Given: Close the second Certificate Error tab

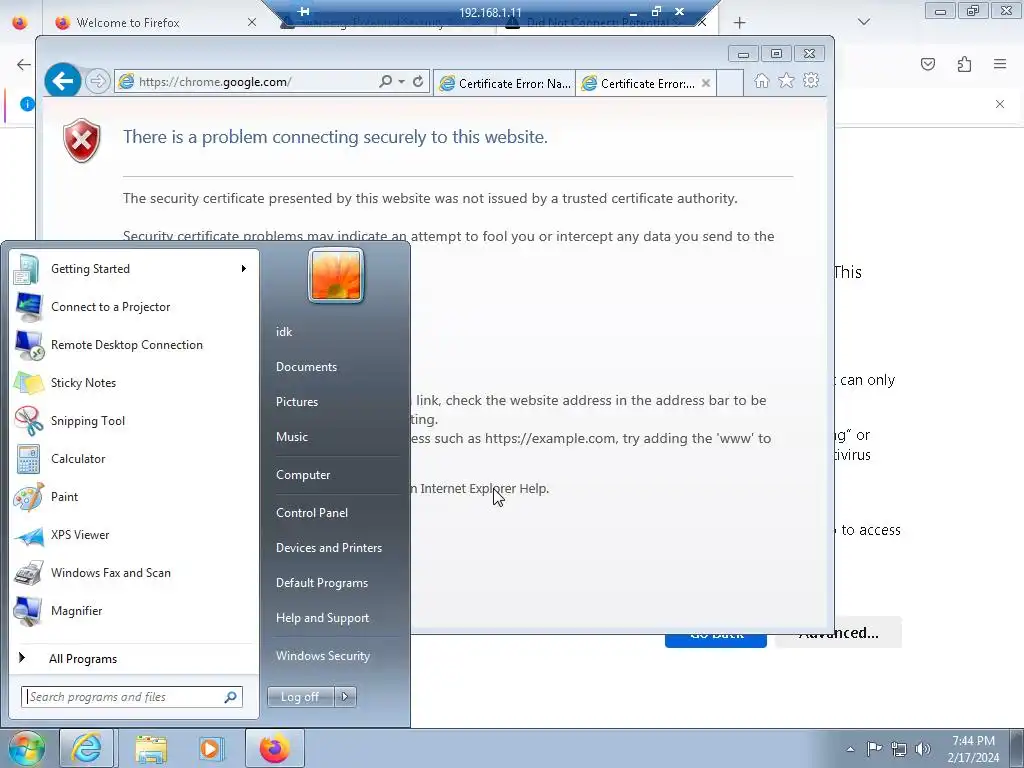Looking at the screenshot, I should tap(706, 84).
